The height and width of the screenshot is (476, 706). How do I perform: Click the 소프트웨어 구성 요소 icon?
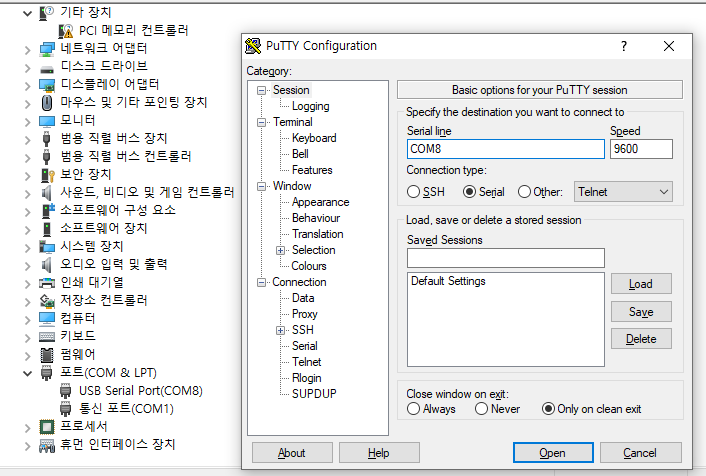(47, 210)
